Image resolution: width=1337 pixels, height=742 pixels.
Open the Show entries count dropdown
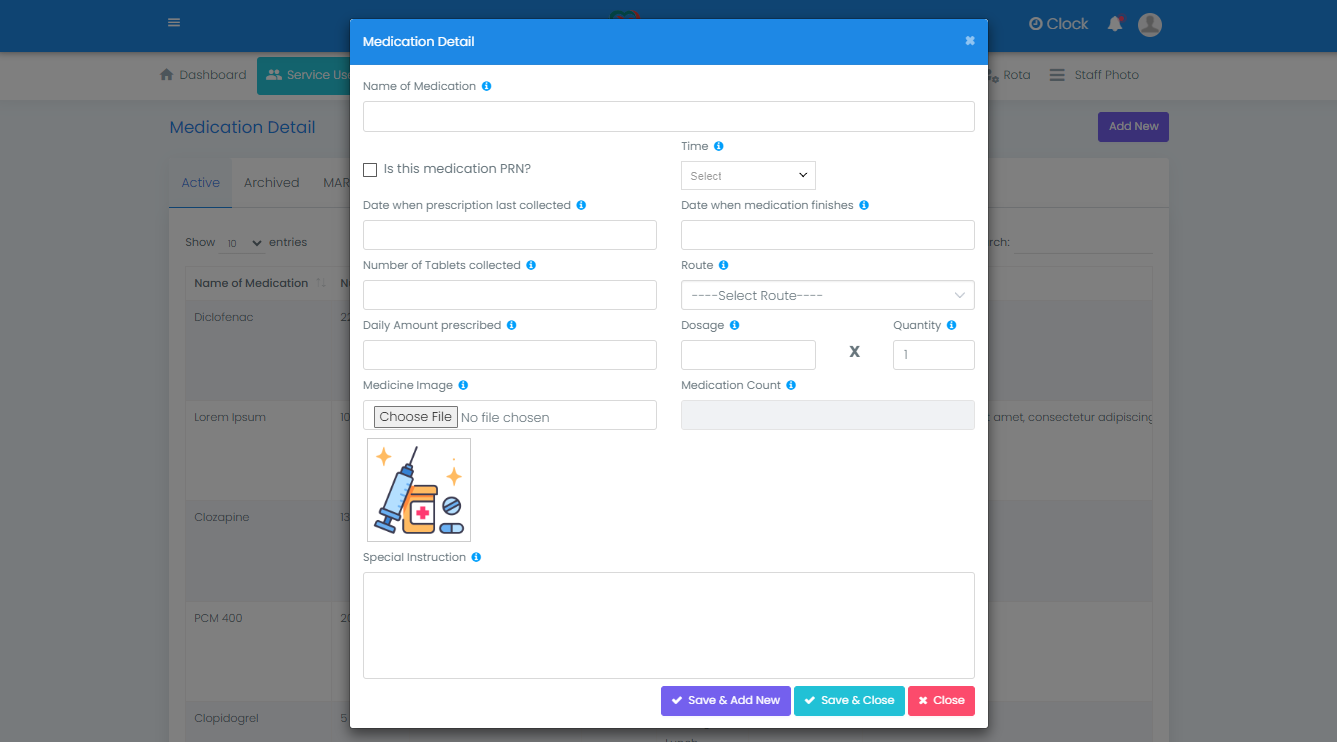(241, 243)
